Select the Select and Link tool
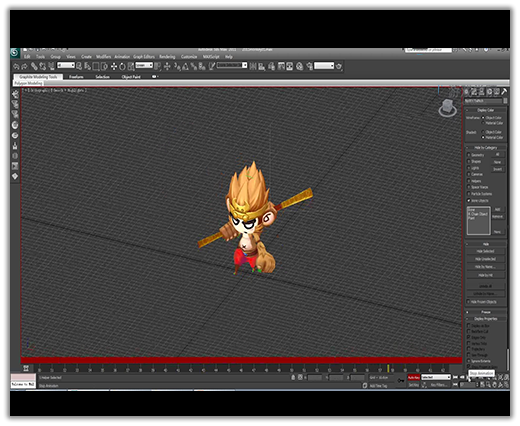 pyautogui.click(x=34, y=66)
